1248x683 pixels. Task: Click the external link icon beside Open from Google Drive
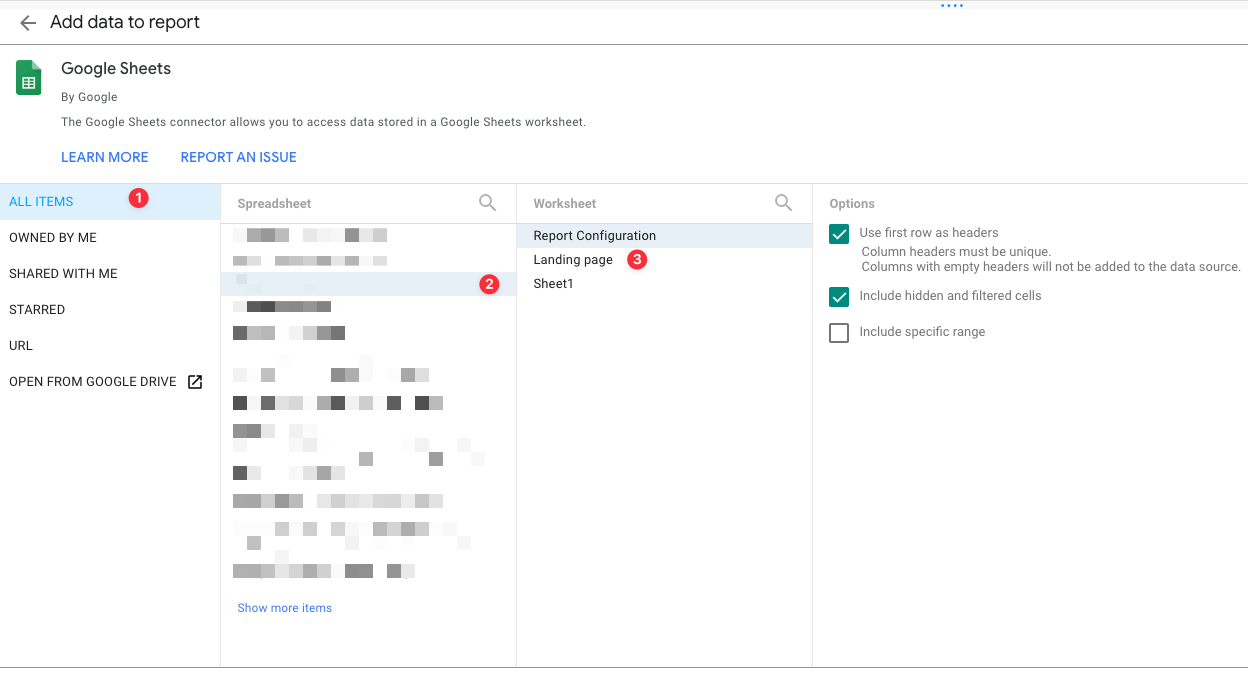(x=196, y=382)
